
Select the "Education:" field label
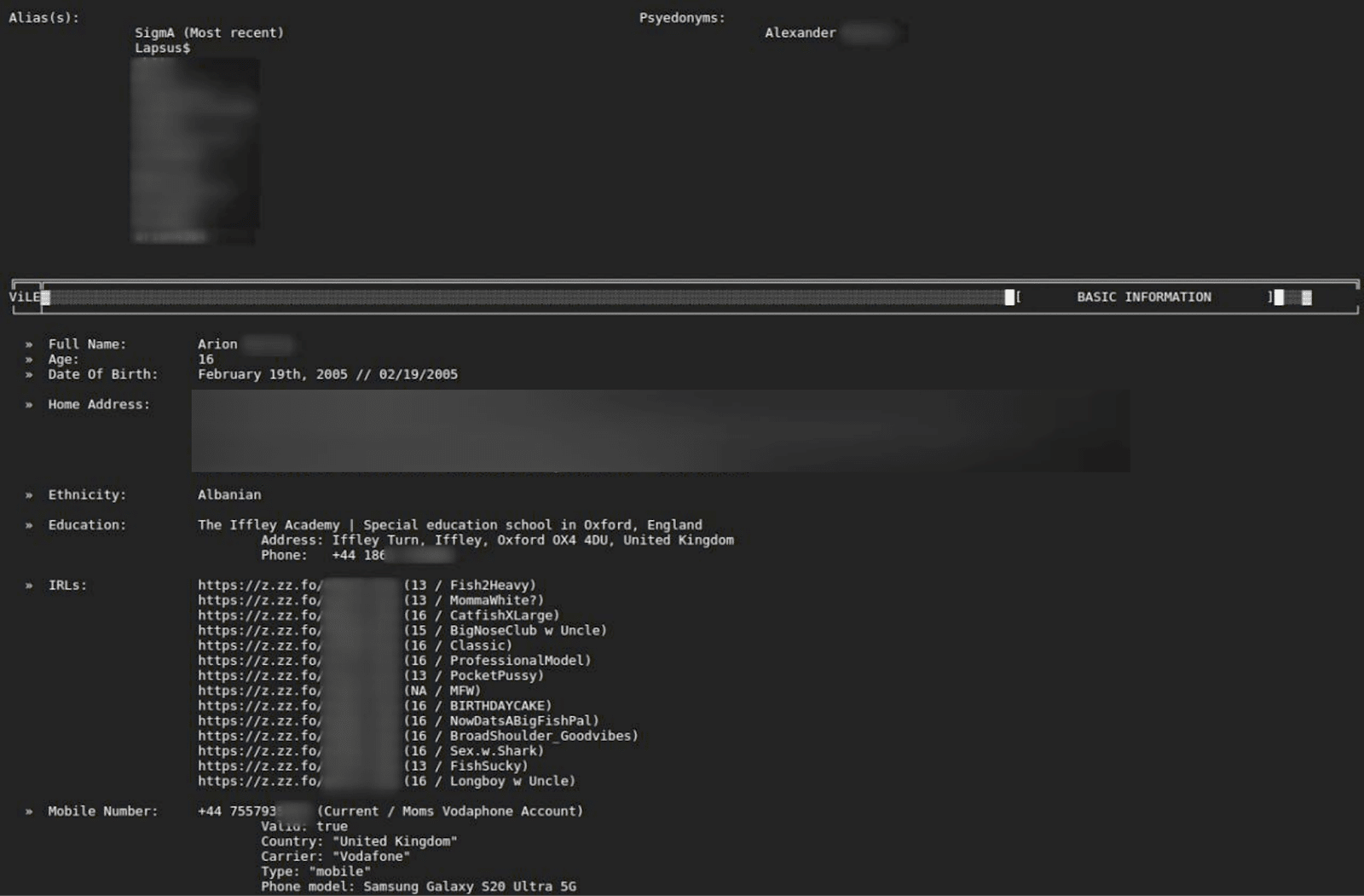click(87, 525)
